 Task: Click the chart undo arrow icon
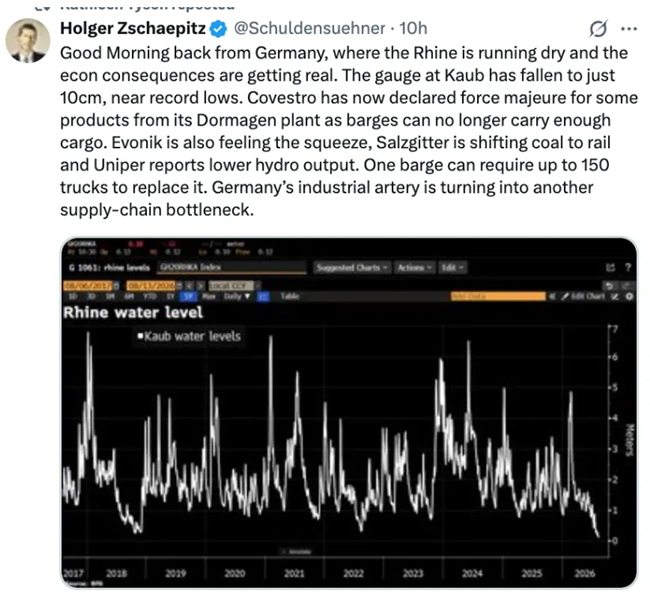(609, 286)
